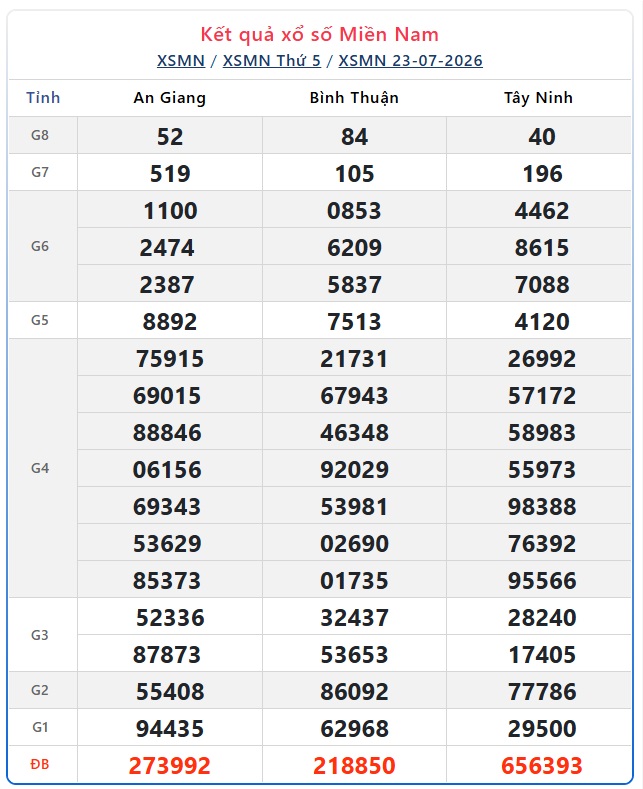The width and height of the screenshot is (643, 789).
Task: Click Tây Ninh G3 result 28240
Action: coord(542,617)
